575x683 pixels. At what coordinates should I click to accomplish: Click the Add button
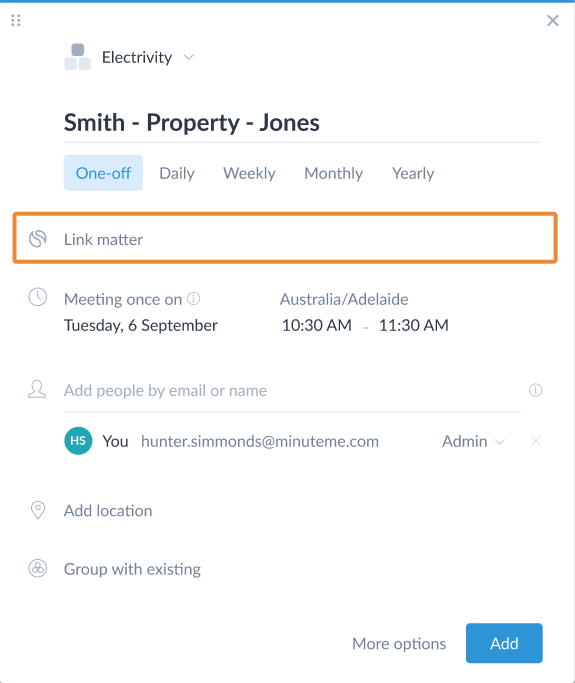tap(504, 643)
